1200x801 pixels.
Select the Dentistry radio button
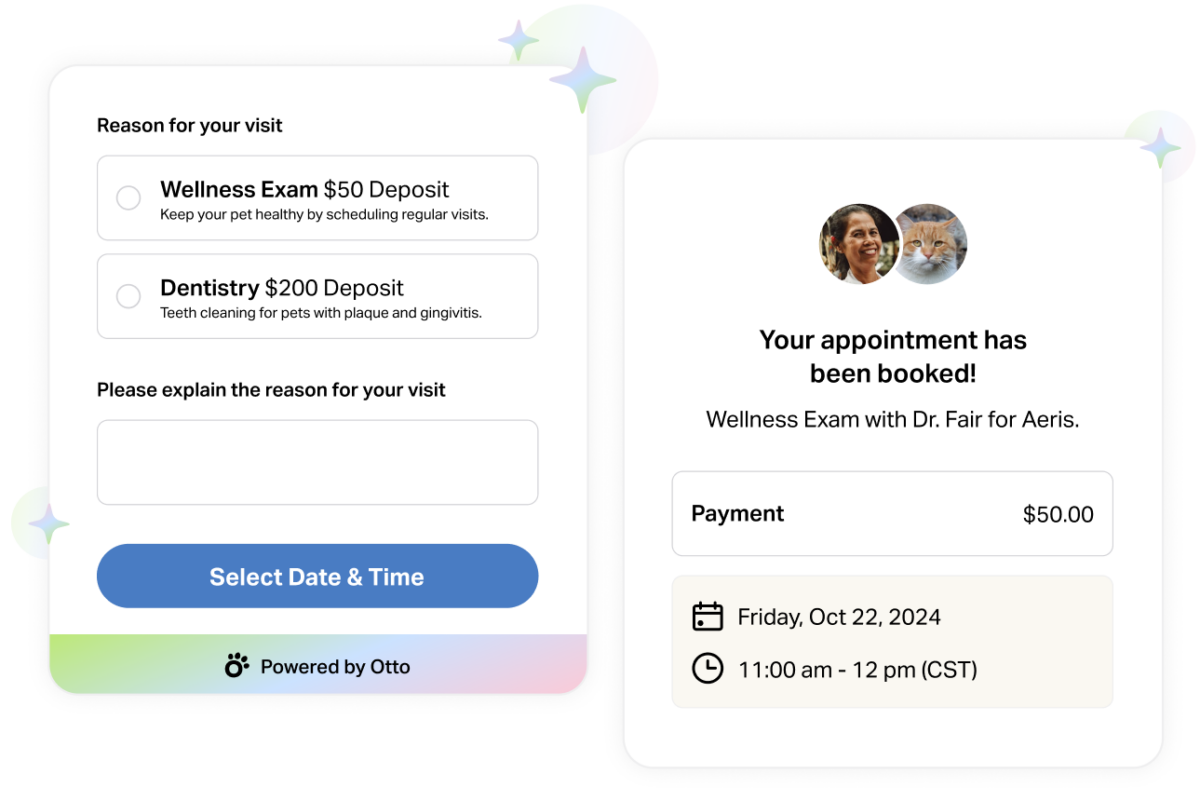pyautogui.click(x=128, y=296)
